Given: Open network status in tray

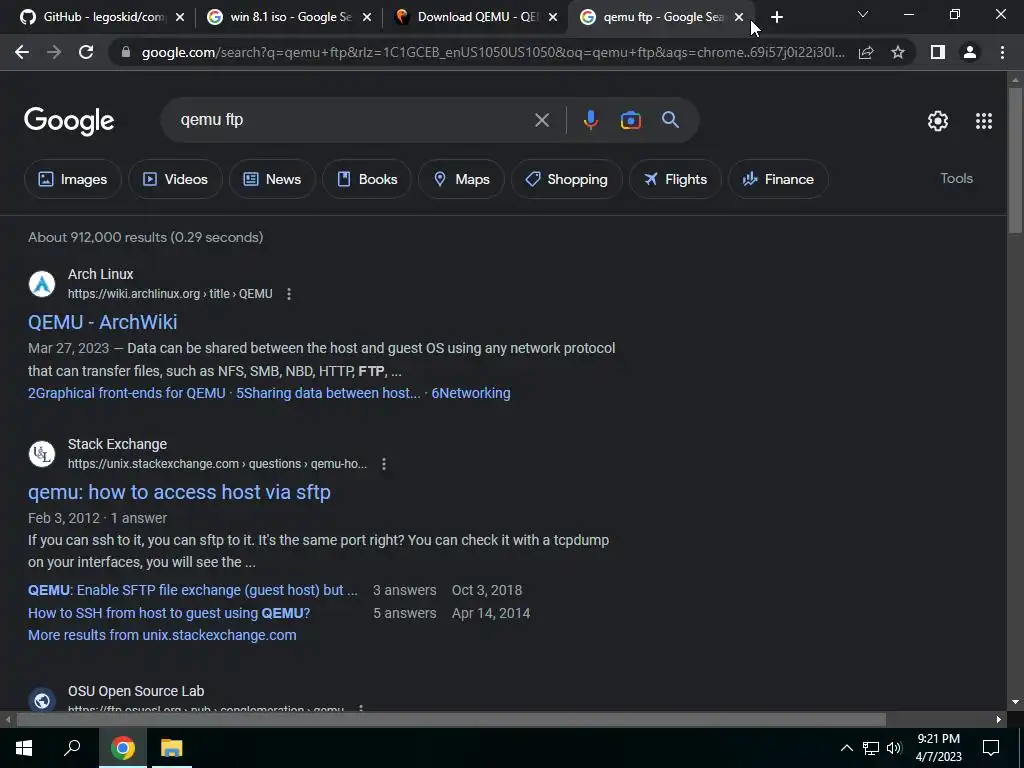Looking at the screenshot, I should (871, 748).
